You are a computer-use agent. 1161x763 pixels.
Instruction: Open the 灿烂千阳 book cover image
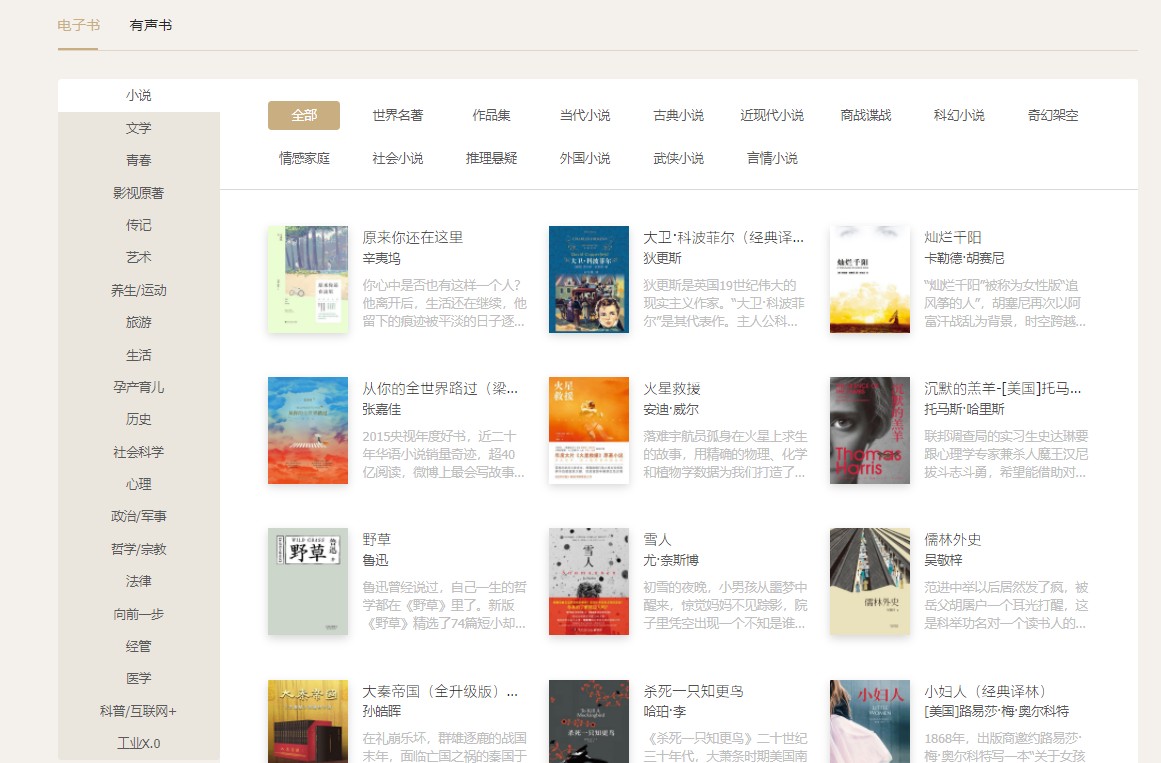[870, 279]
